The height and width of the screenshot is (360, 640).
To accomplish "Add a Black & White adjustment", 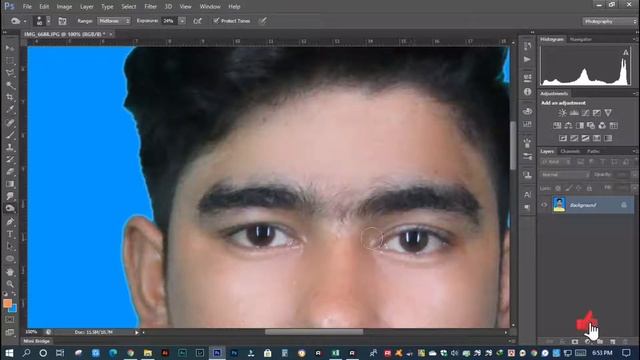I will [x=580, y=125].
